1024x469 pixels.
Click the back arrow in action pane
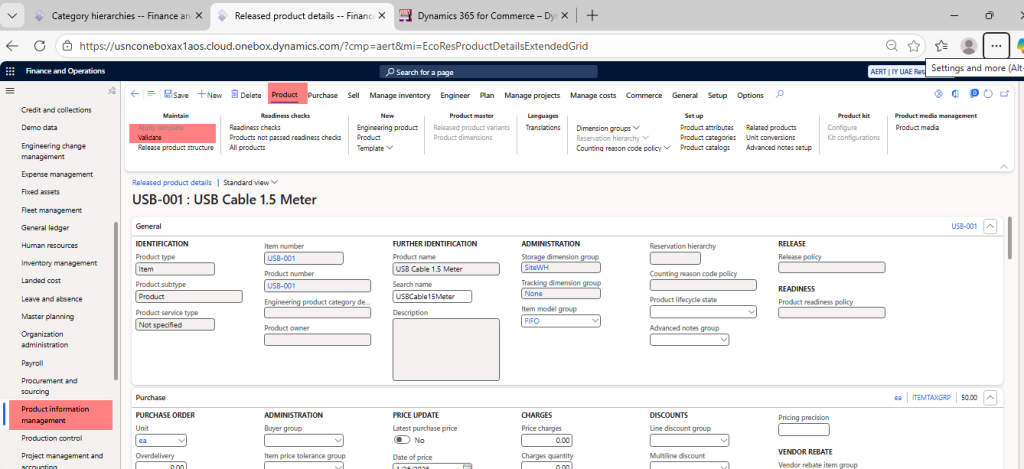135,94
